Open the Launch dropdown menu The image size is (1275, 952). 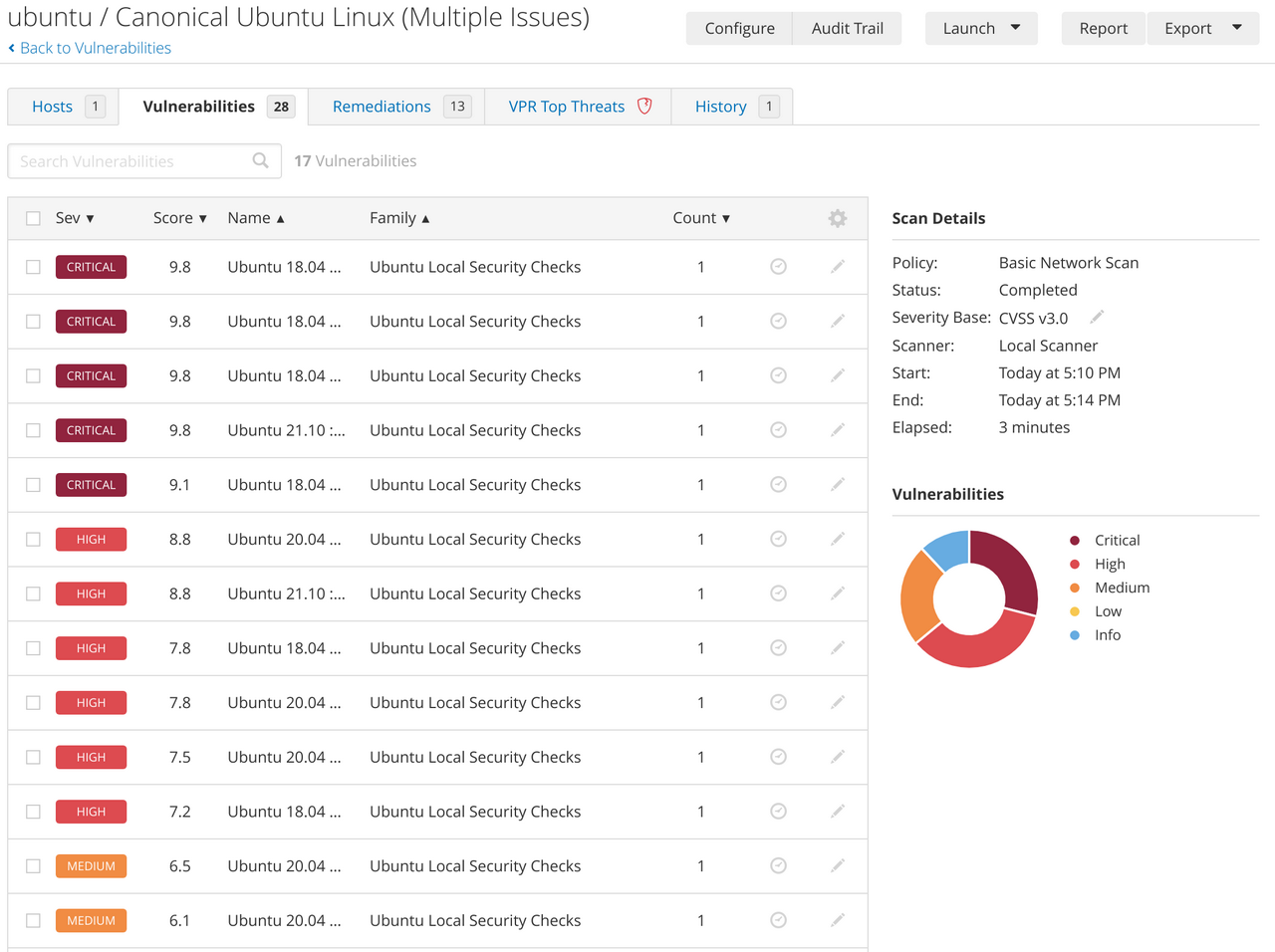[x=981, y=28]
